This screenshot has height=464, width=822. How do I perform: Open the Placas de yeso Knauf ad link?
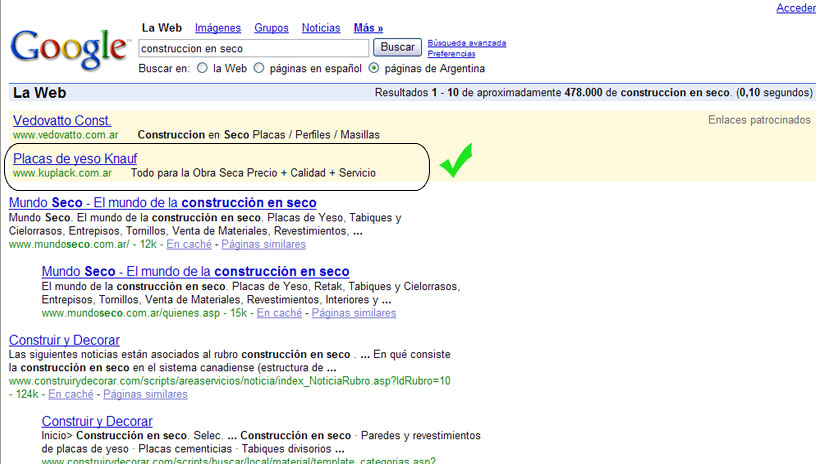[x=75, y=158]
